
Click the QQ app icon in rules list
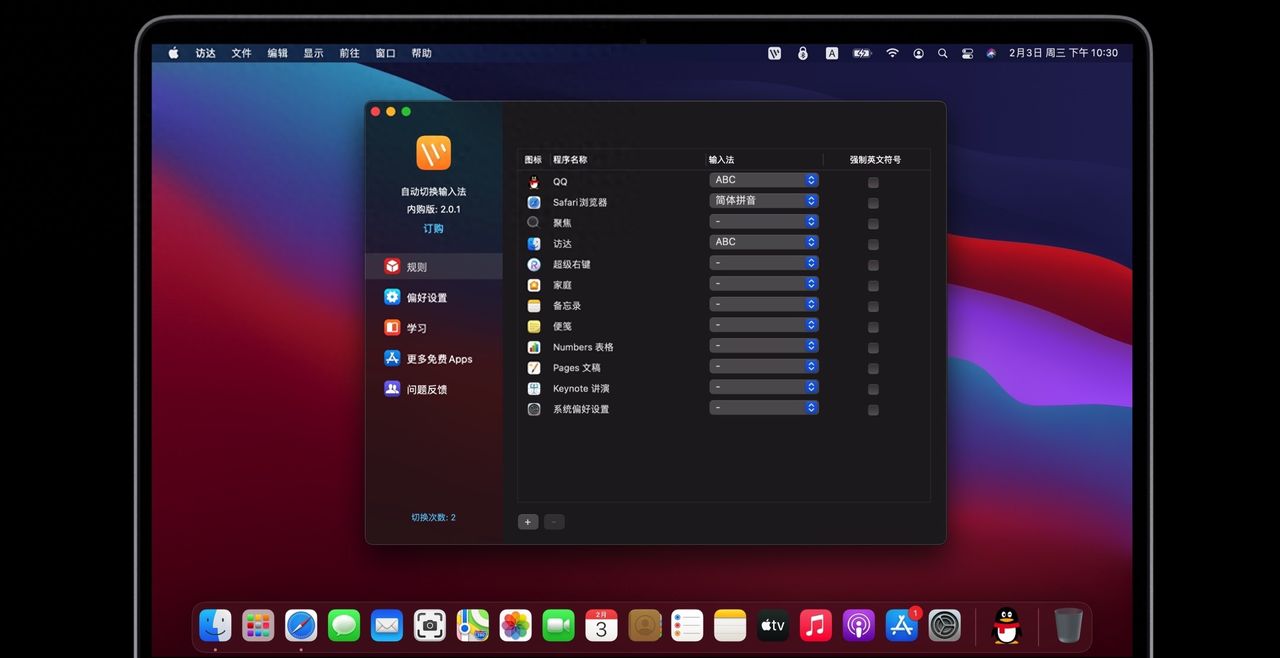tap(533, 181)
